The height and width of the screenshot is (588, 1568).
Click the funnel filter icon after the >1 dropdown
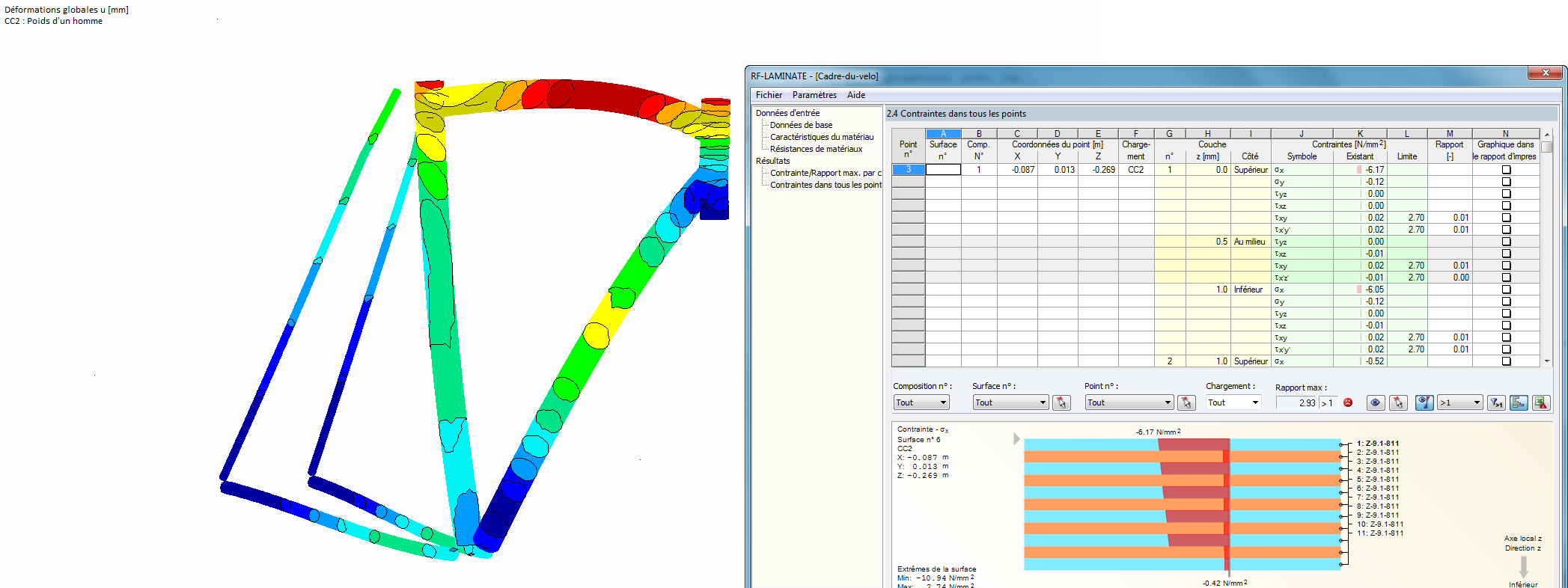tap(1496, 402)
